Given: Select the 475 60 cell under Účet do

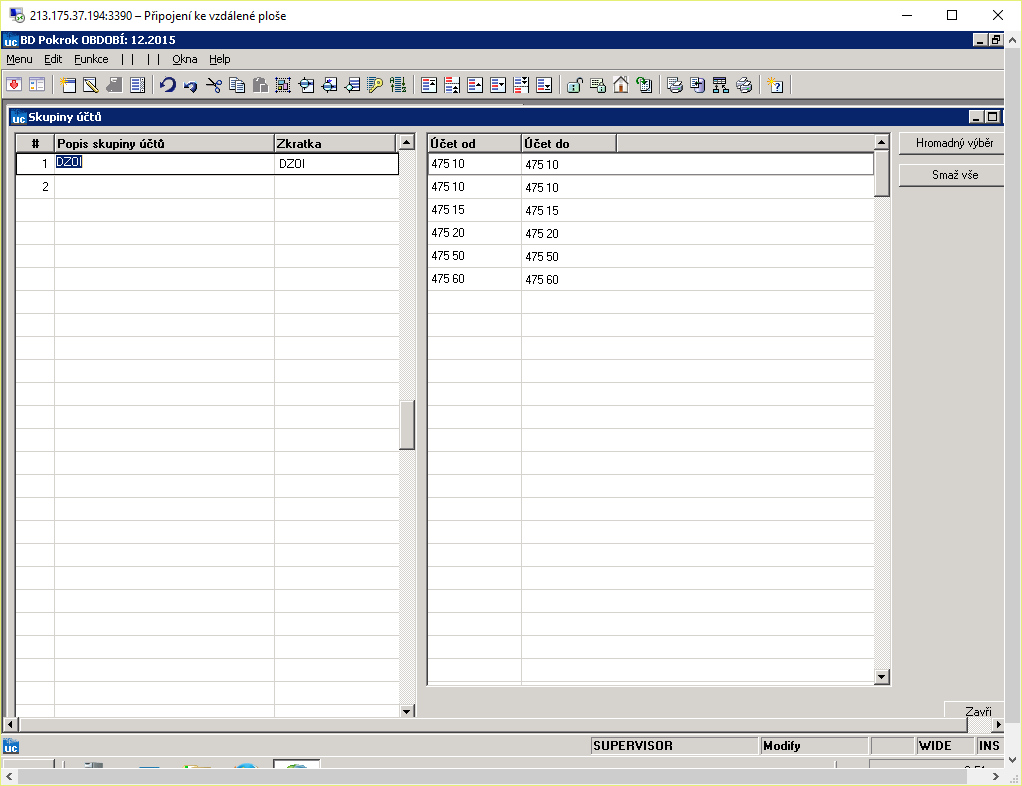Looking at the screenshot, I should 697,279.
